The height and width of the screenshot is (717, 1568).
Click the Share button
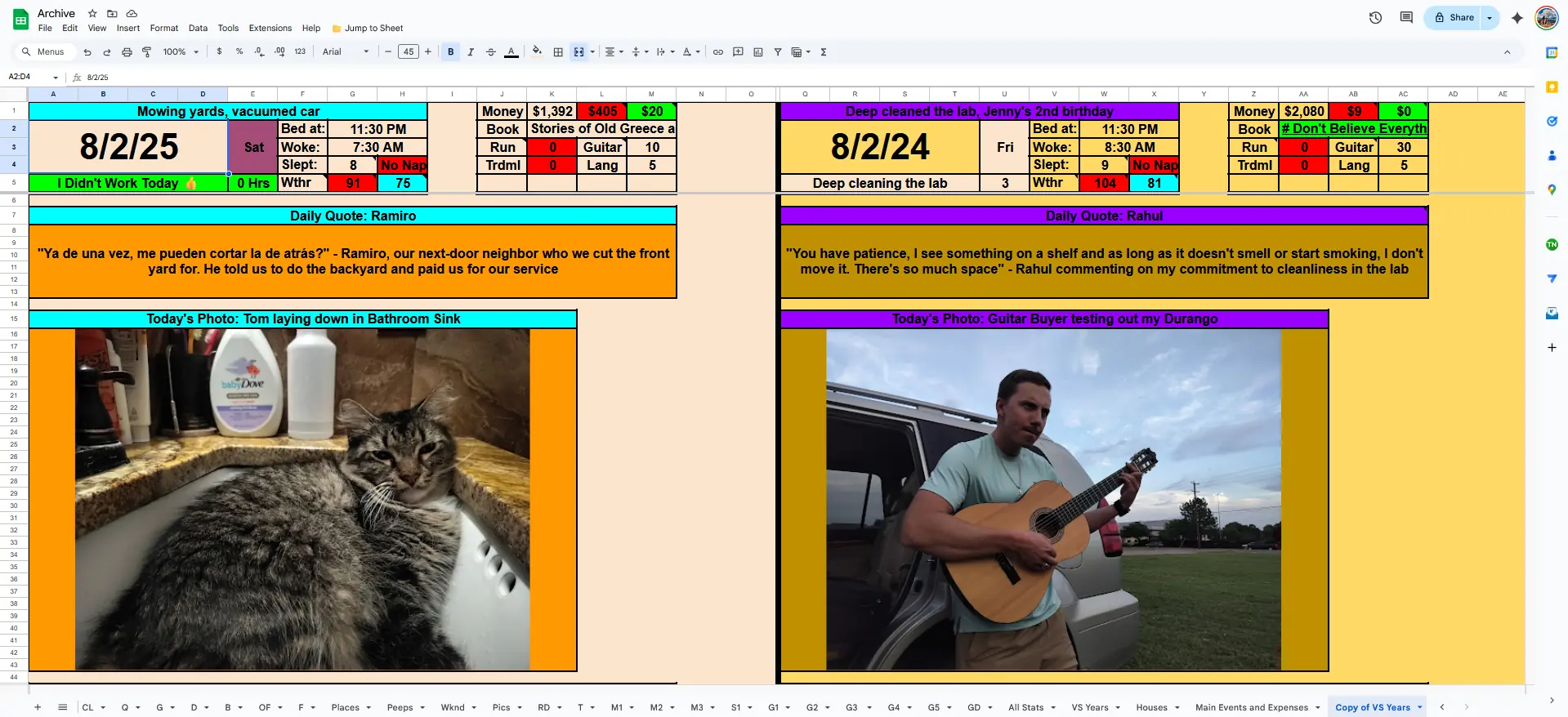(x=1454, y=17)
